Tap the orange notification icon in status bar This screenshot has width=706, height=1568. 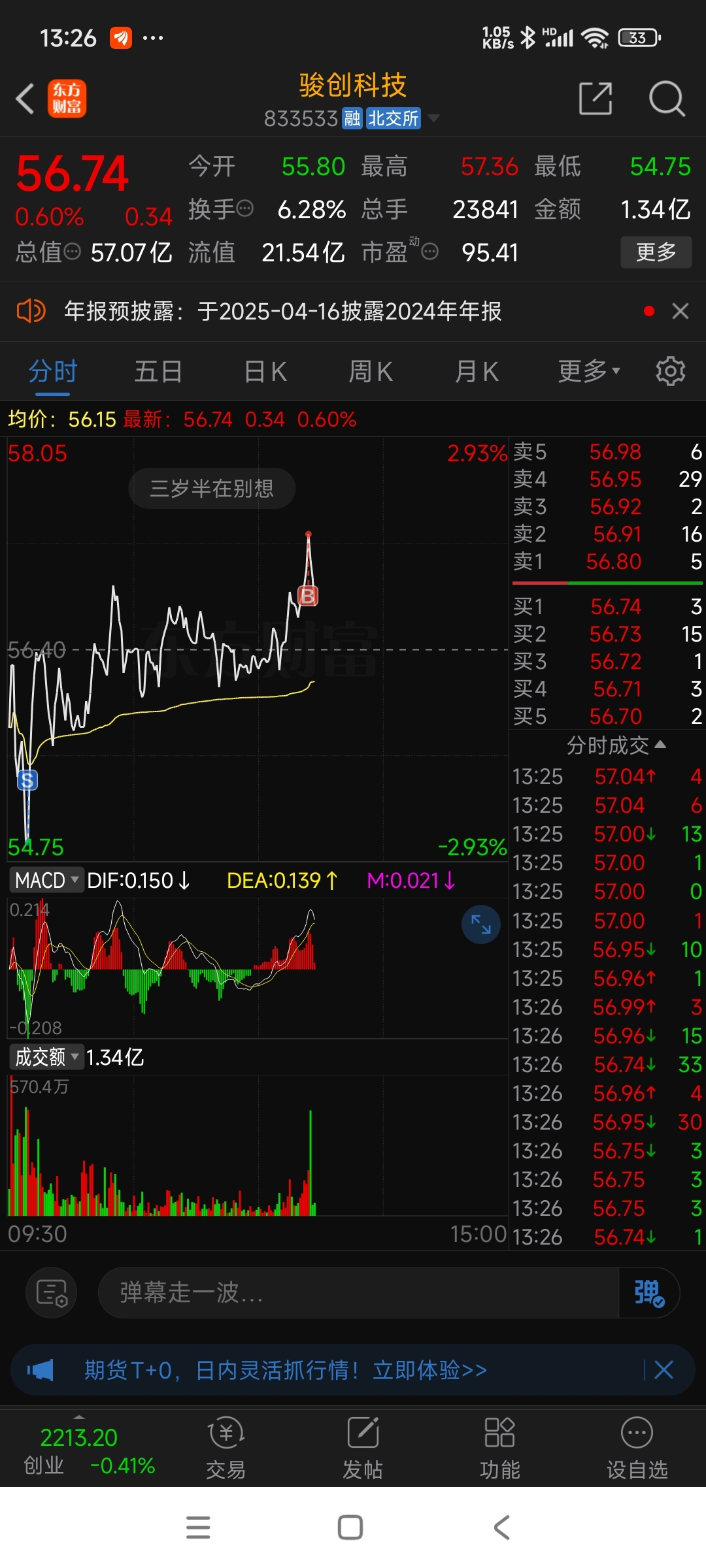pyautogui.click(x=121, y=38)
